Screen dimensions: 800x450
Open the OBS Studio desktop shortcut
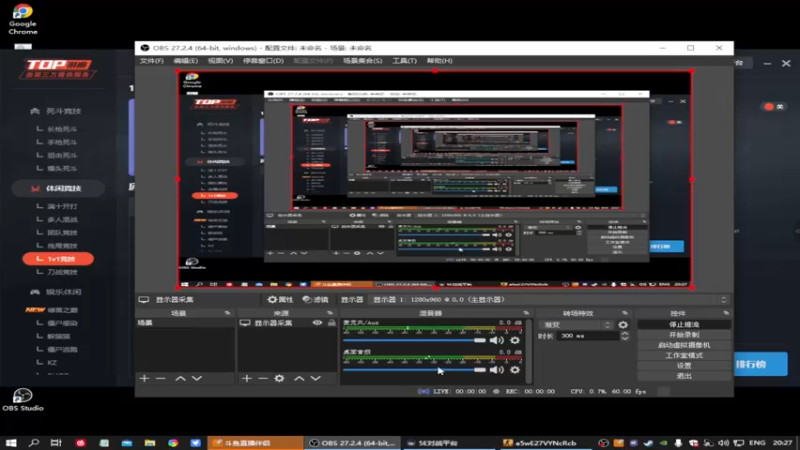(x=22, y=399)
